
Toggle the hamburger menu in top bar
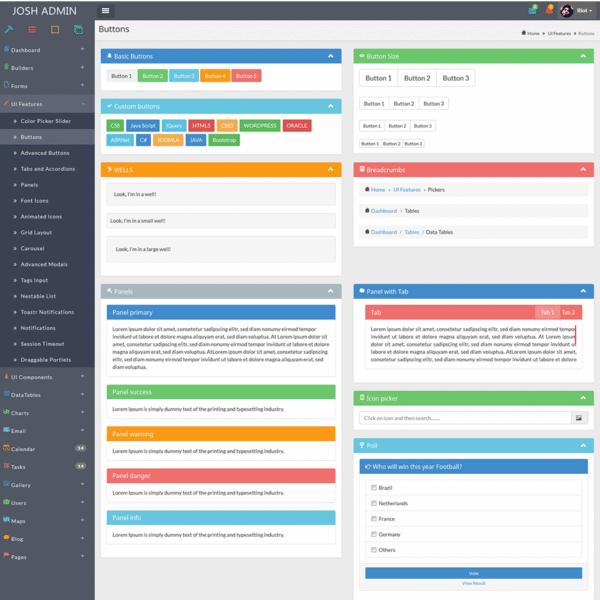tap(106, 11)
